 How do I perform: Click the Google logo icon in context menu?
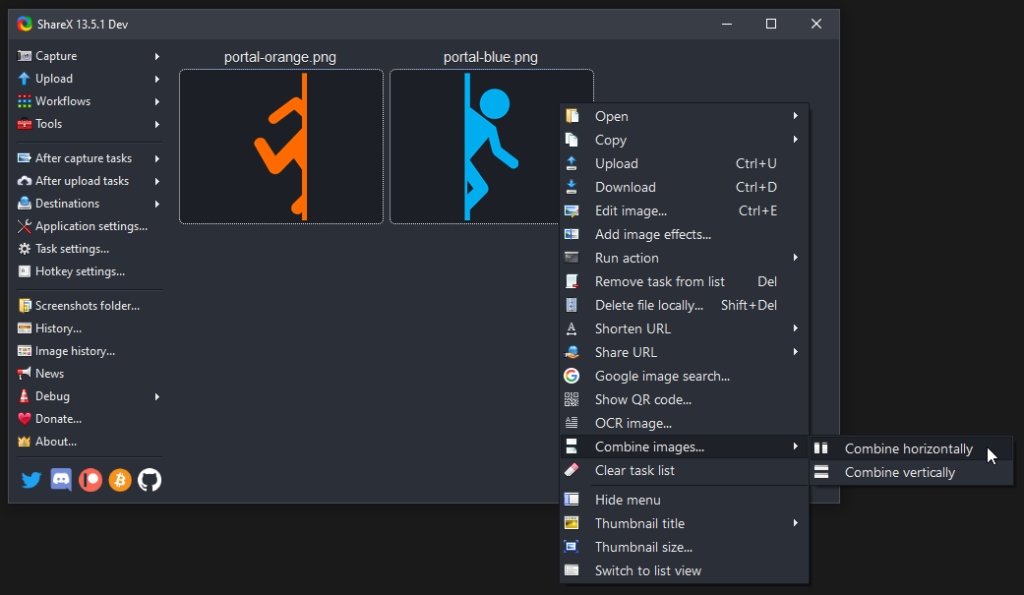pyautogui.click(x=571, y=376)
